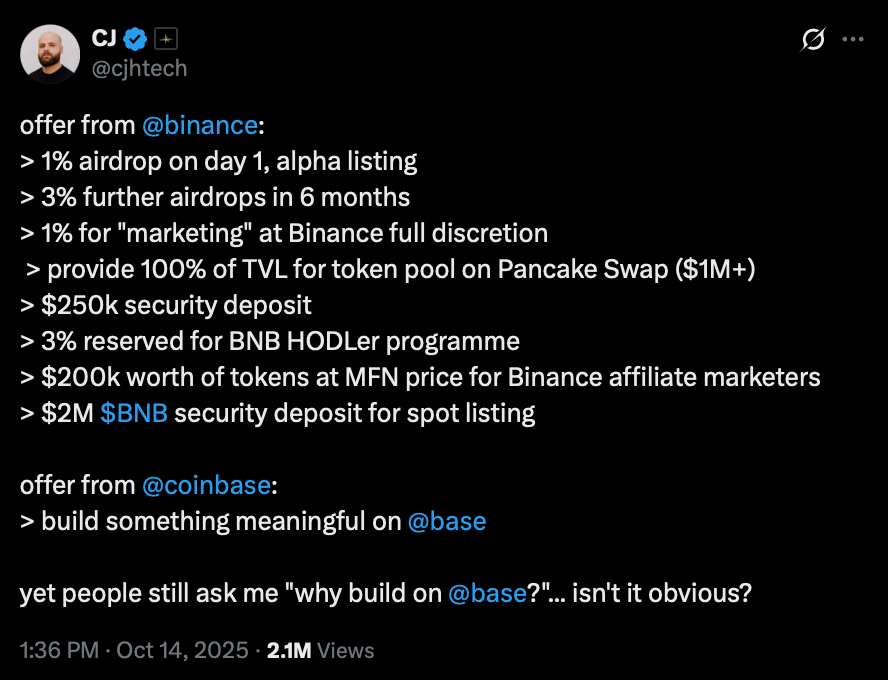Click the "$250k security deposit" line
Image resolution: width=888 pixels, height=680 pixels.
tap(165, 305)
